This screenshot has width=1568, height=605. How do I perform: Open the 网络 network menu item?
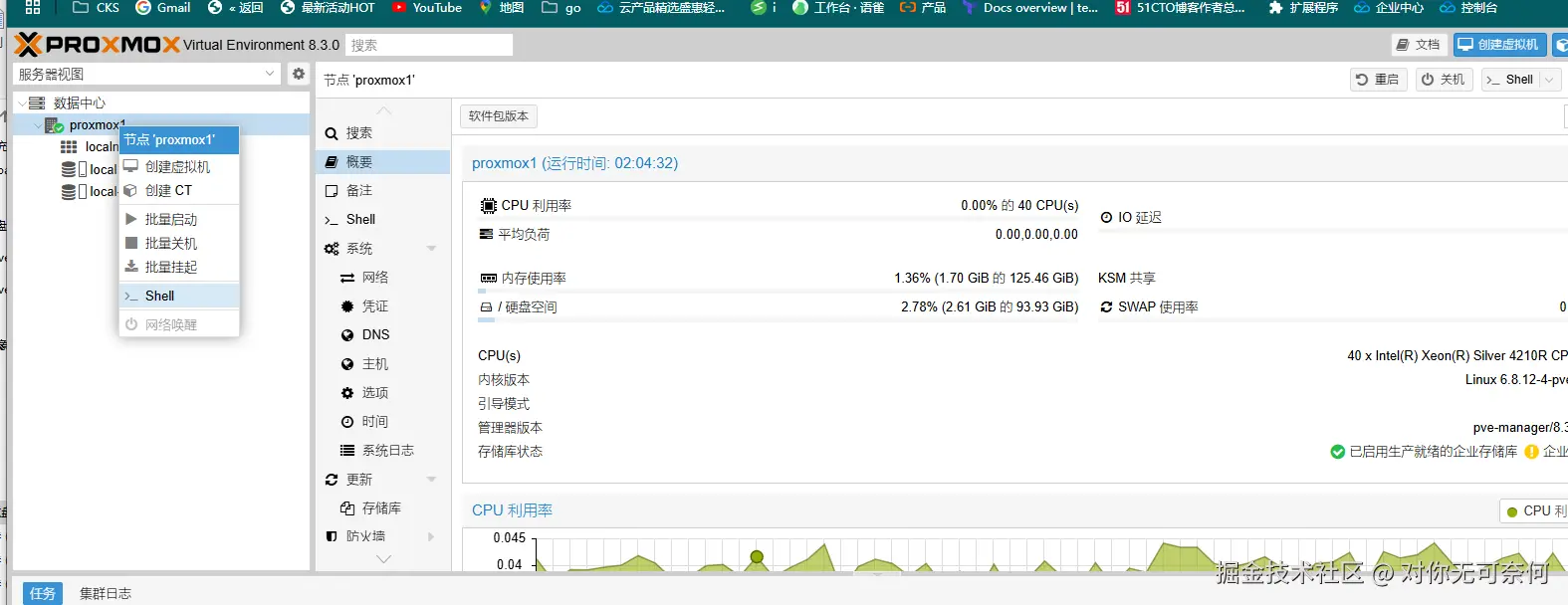click(382, 278)
